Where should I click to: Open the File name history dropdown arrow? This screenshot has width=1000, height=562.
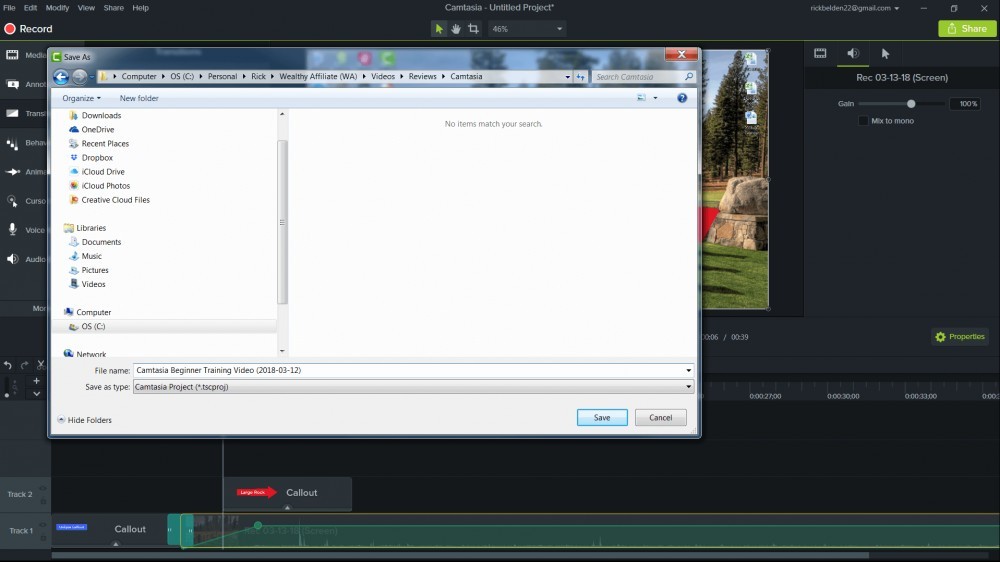point(688,370)
